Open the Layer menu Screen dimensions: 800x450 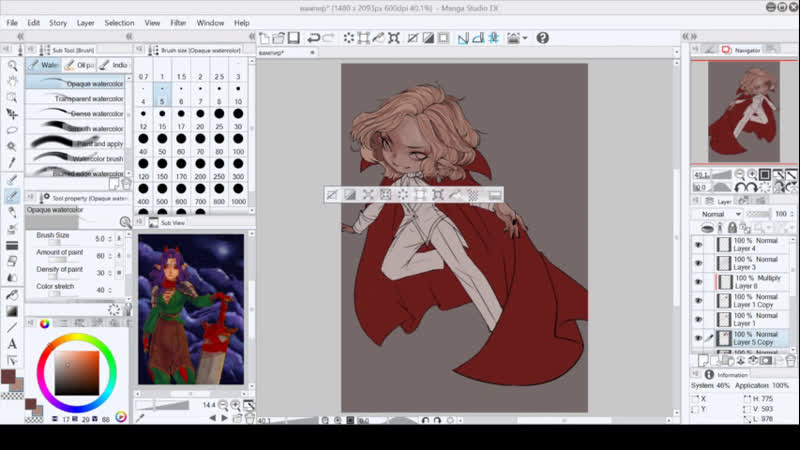coord(85,23)
